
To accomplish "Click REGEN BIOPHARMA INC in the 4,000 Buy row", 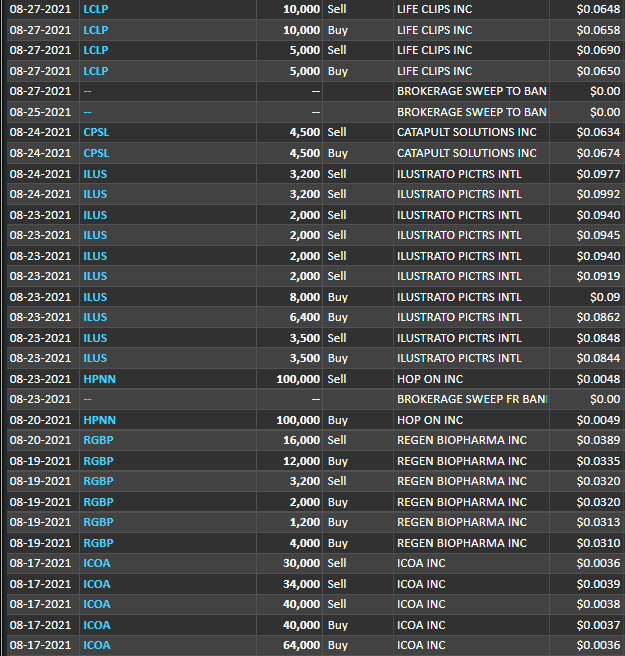I will [462, 543].
